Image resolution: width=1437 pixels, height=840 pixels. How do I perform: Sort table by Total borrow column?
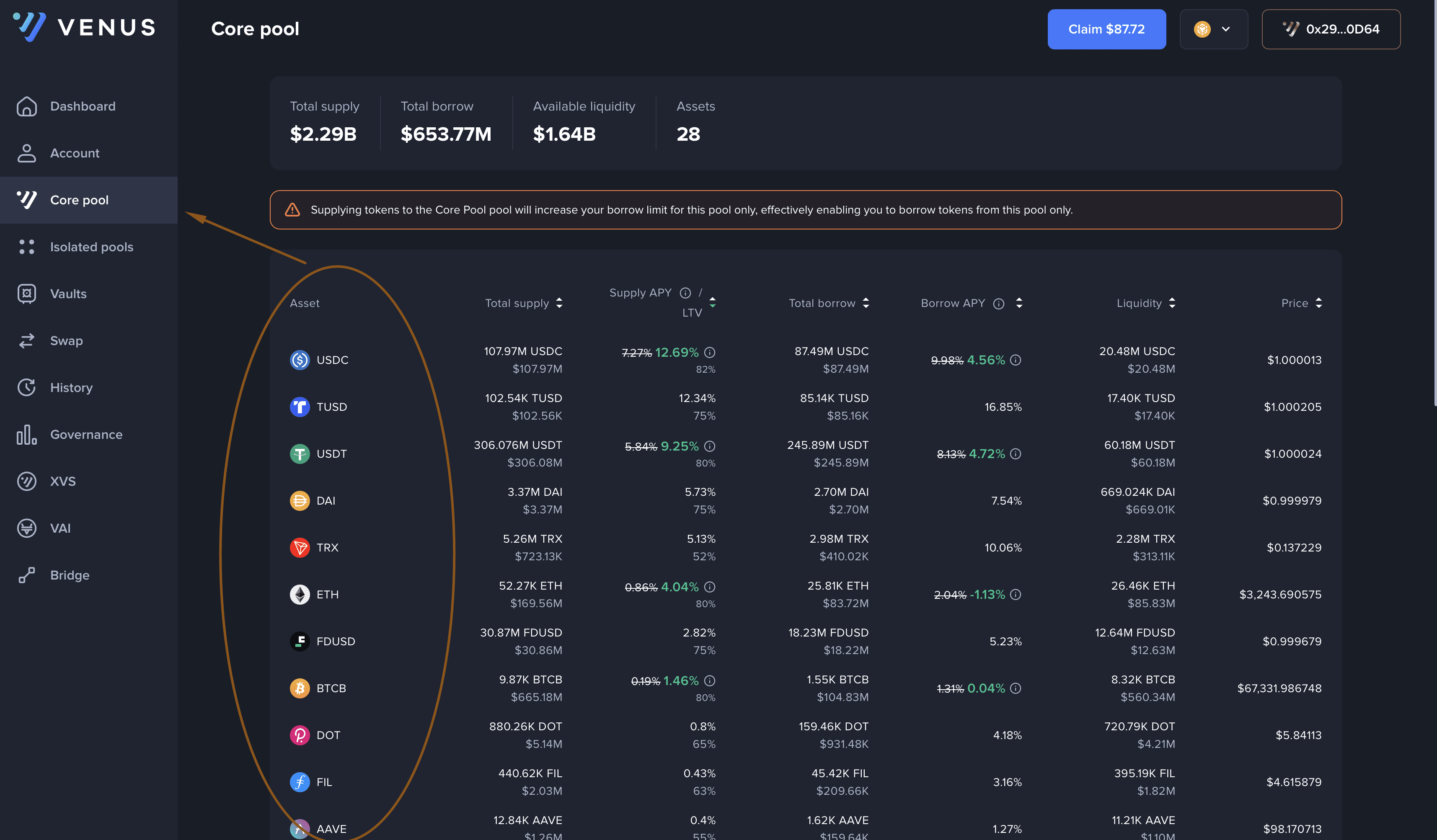[866, 303]
